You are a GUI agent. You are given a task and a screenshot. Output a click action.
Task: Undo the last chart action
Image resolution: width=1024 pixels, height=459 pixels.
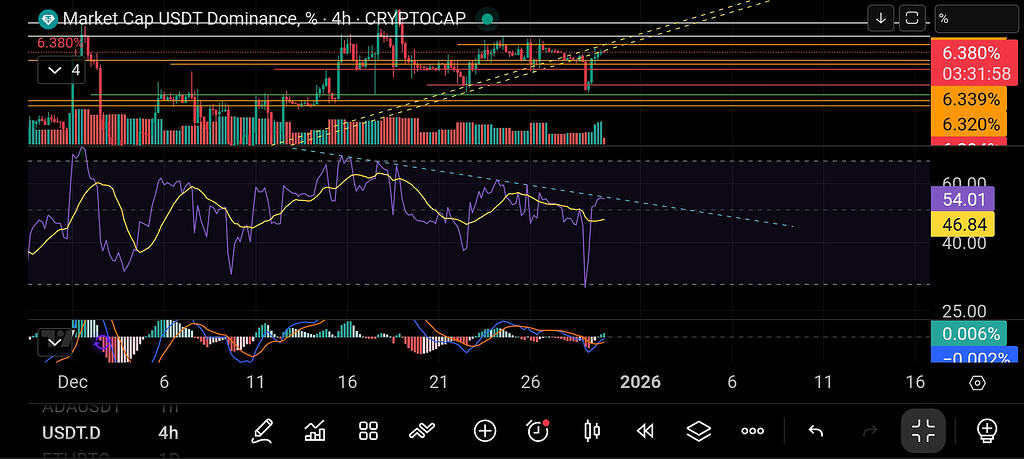[815, 431]
